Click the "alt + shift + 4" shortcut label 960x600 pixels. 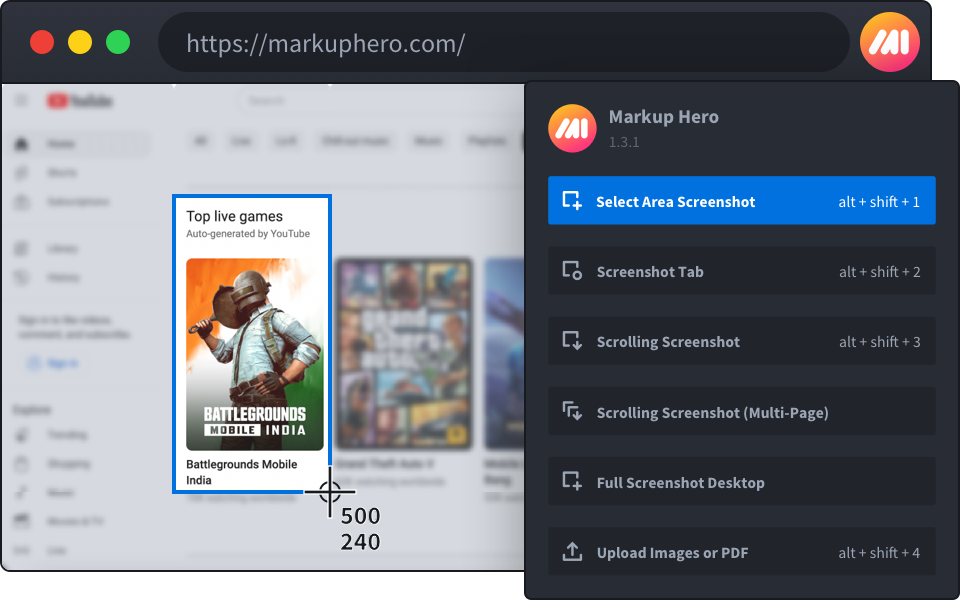tap(879, 553)
